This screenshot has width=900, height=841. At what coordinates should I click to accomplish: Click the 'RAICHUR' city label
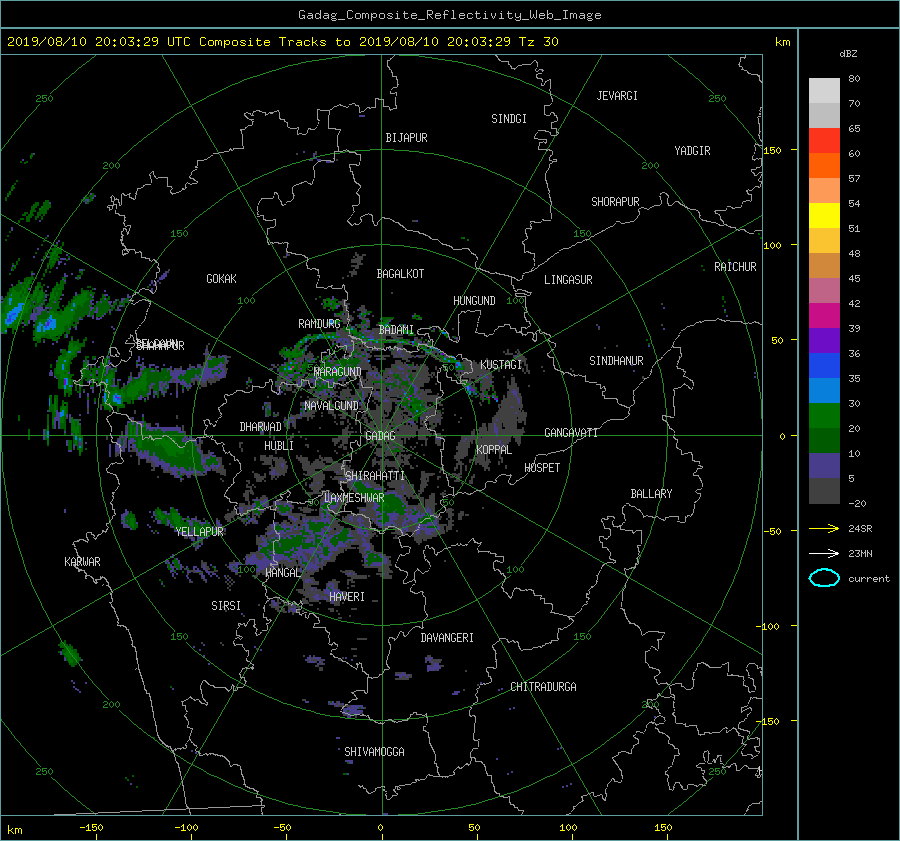click(735, 267)
